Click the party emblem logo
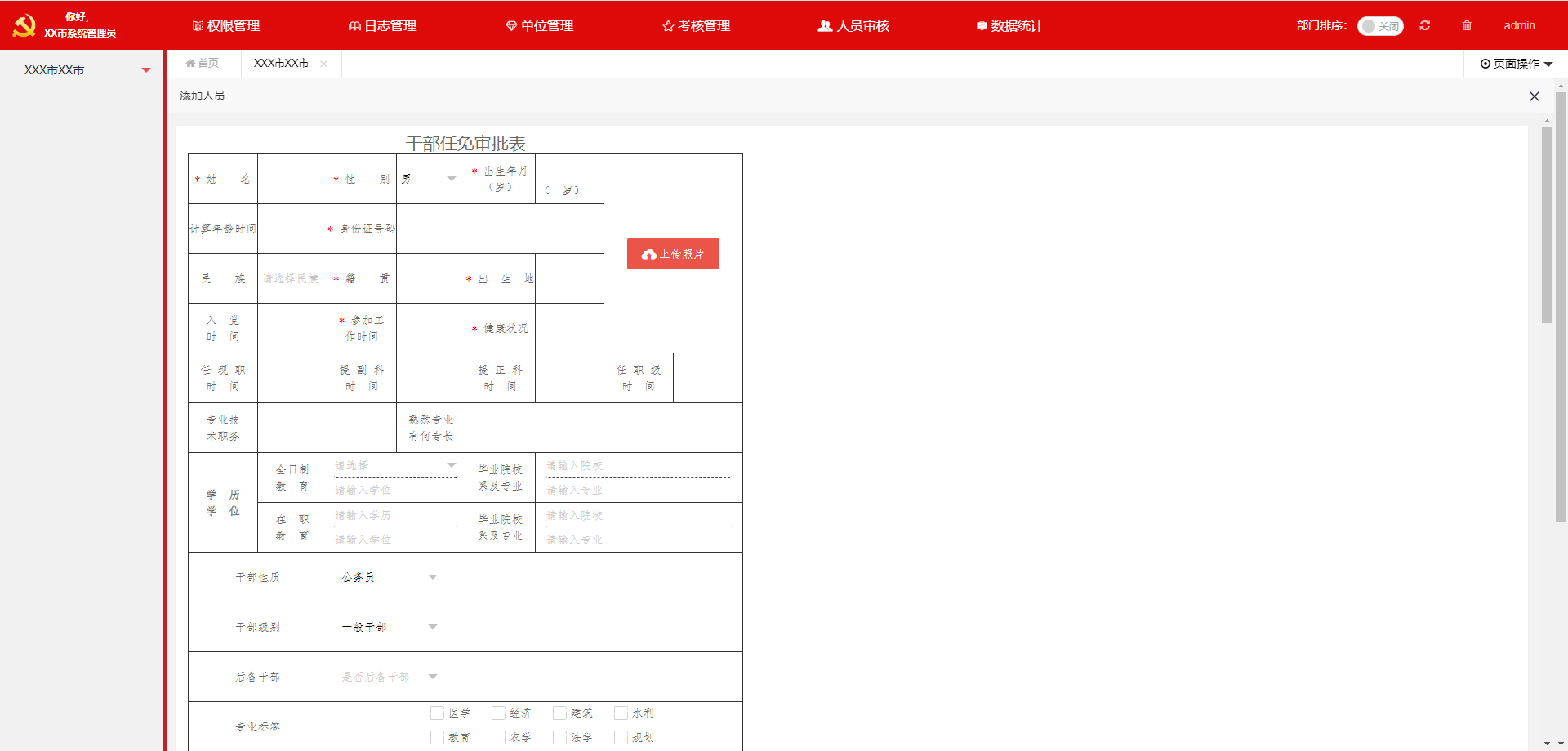Screen dimensions: 1568x751 [24, 25]
